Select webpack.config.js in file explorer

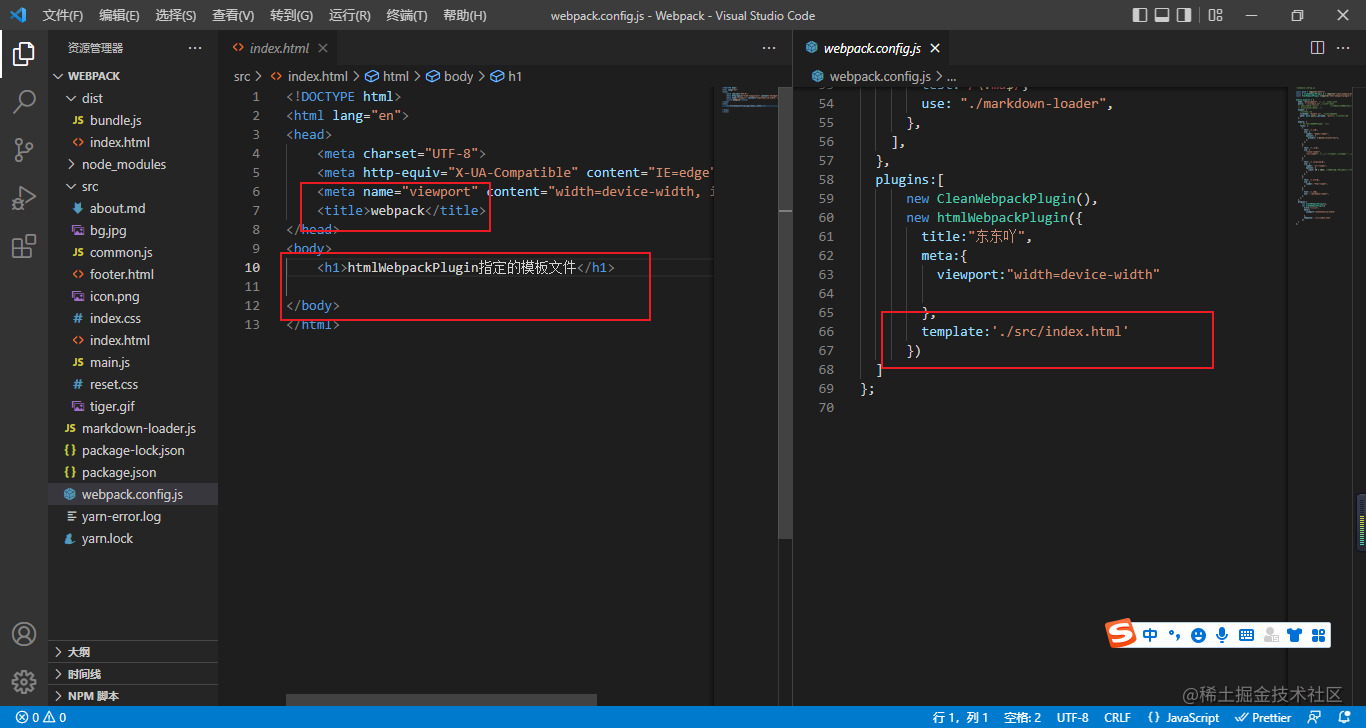click(x=133, y=494)
